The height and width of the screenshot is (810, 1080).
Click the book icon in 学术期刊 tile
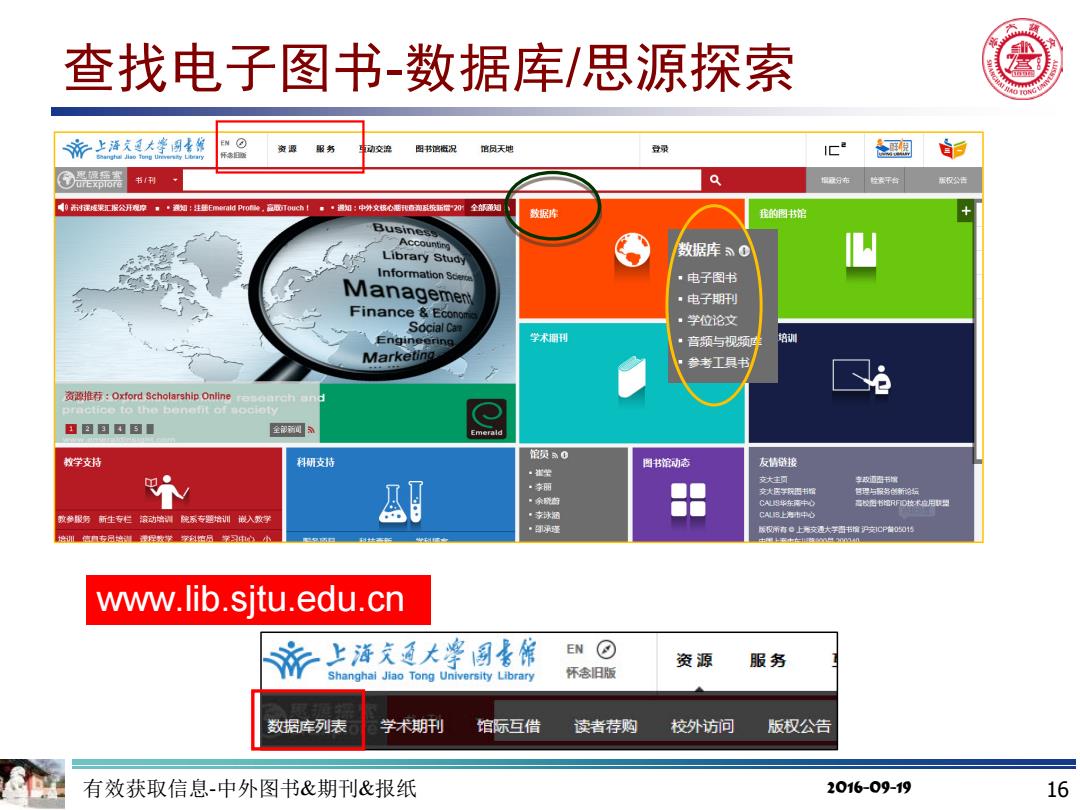point(632,376)
